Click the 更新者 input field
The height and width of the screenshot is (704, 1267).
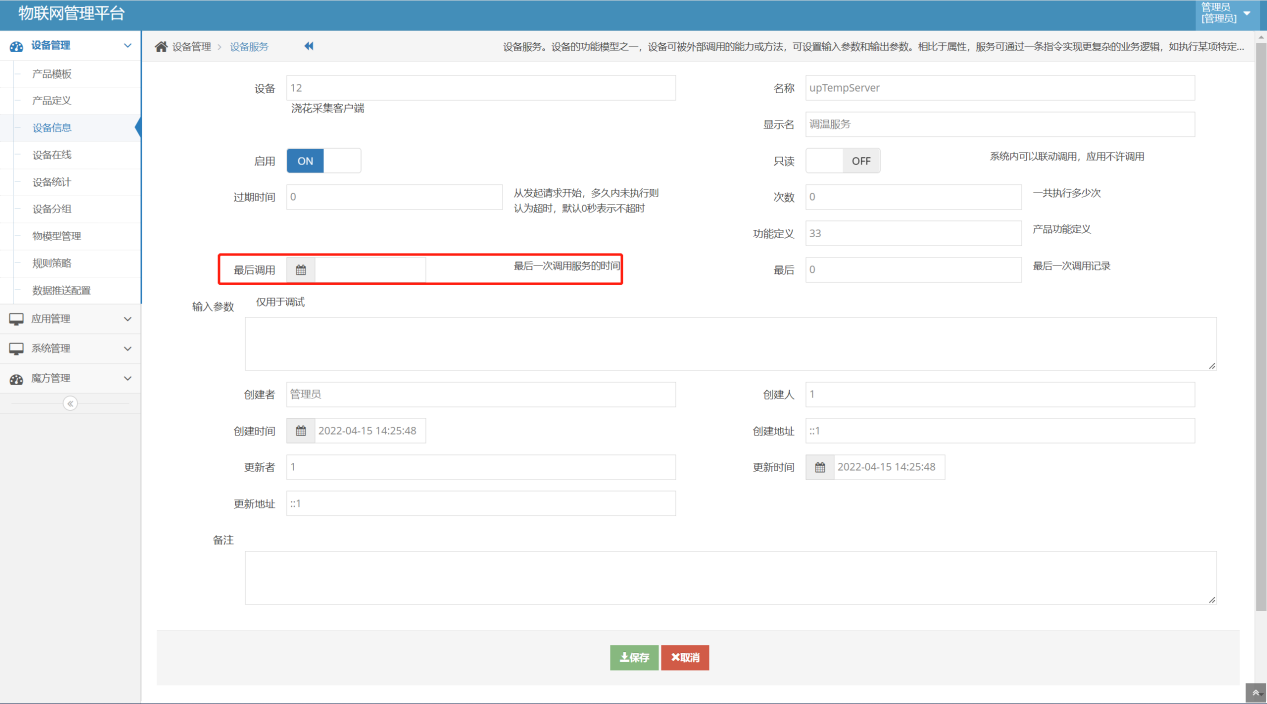tap(481, 467)
